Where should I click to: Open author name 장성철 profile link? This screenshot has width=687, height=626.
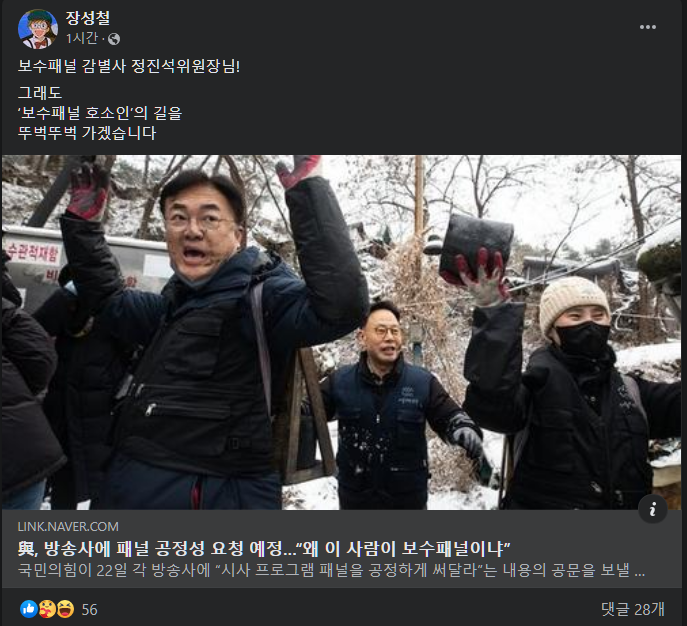(88, 18)
